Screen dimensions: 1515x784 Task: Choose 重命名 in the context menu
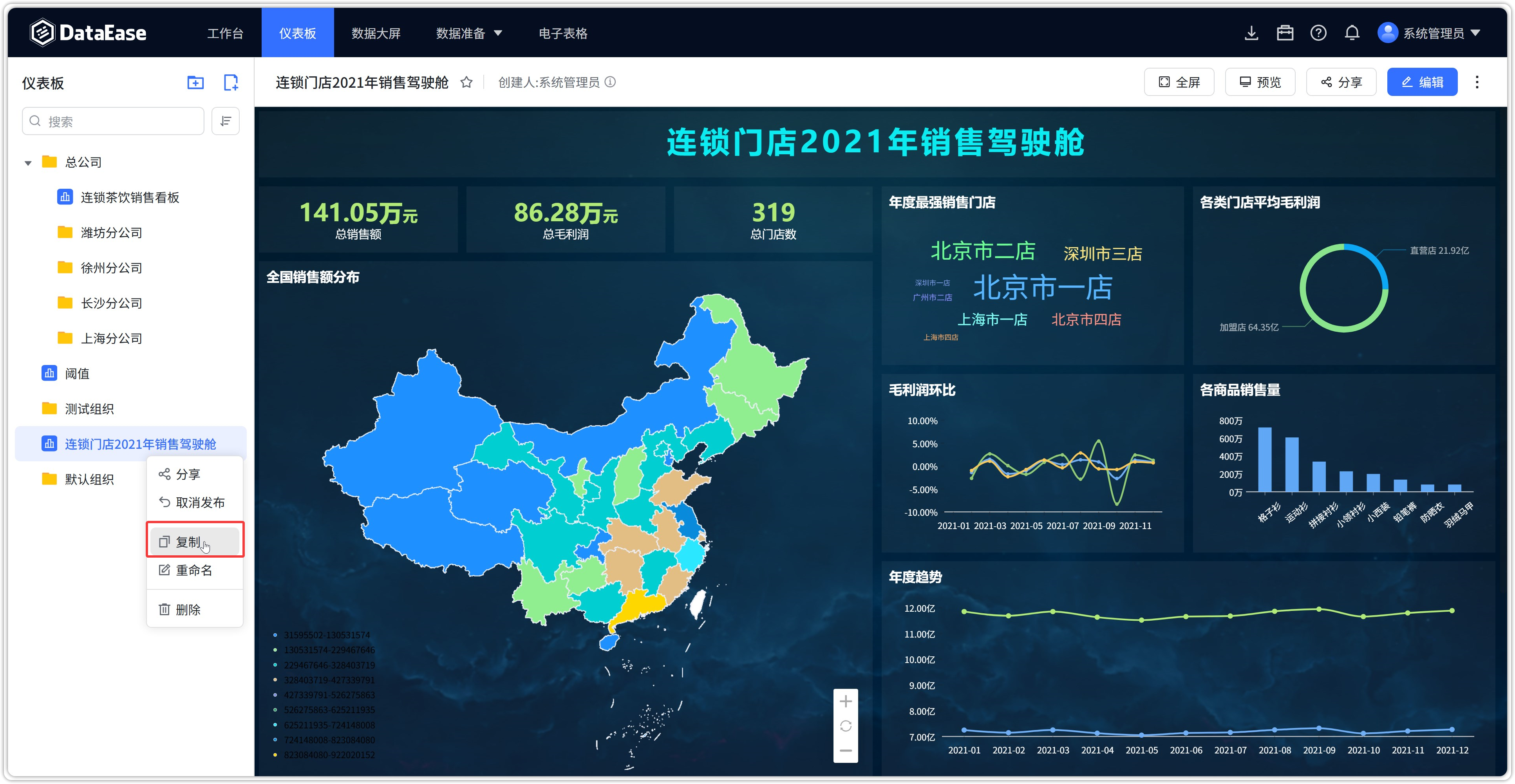click(195, 570)
